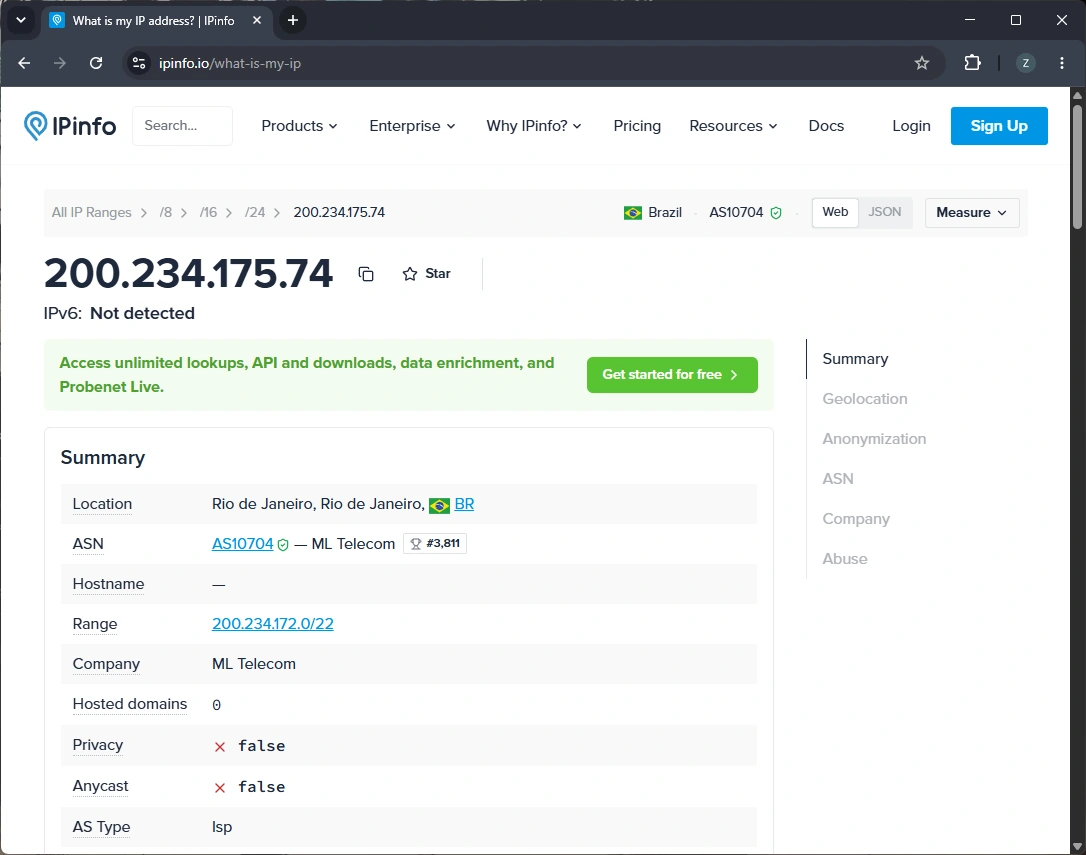
Task: Jump to Anonymization section in sidebar
Action: (x=874, y=439)
